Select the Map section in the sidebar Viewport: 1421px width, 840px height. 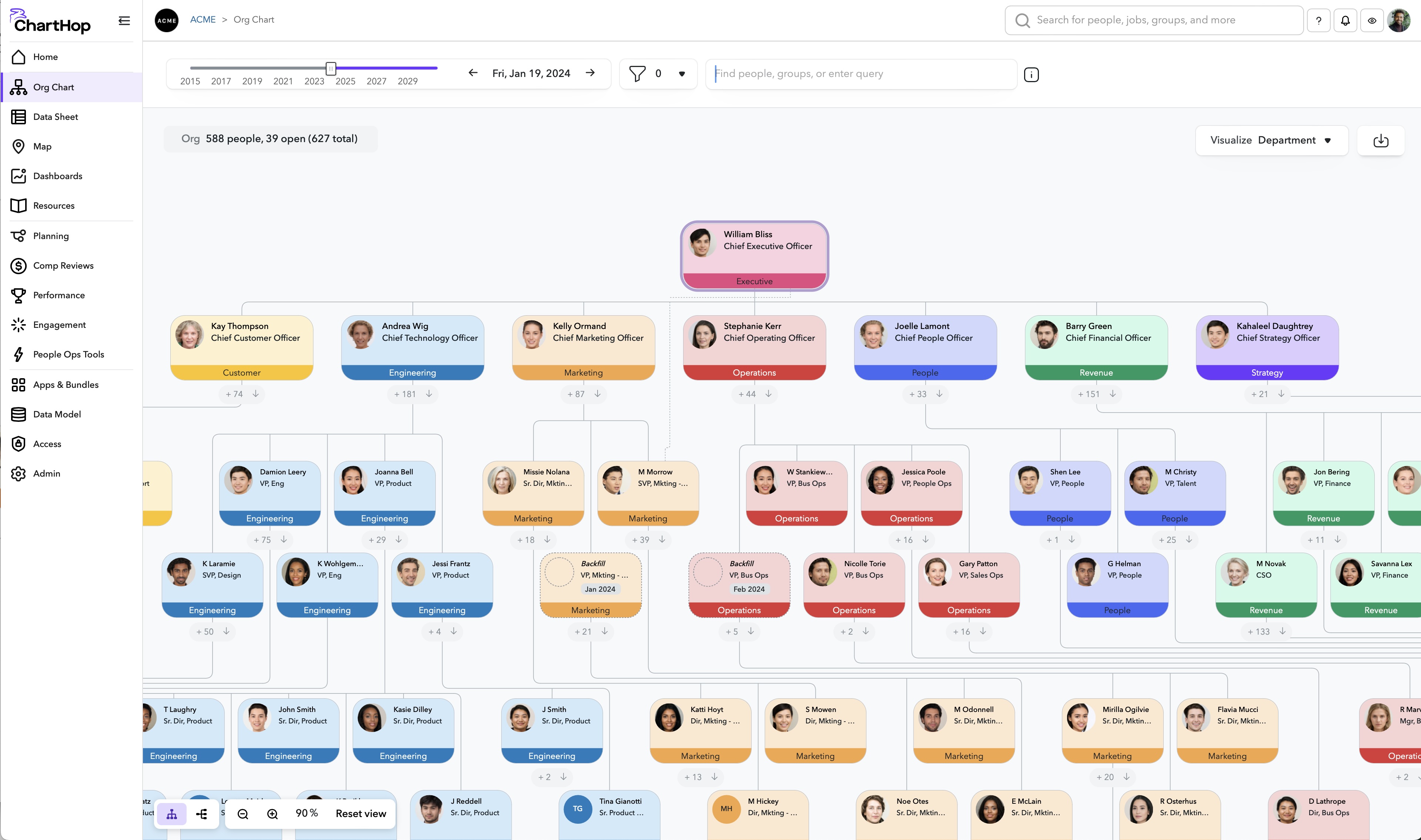tap(43, 146)
